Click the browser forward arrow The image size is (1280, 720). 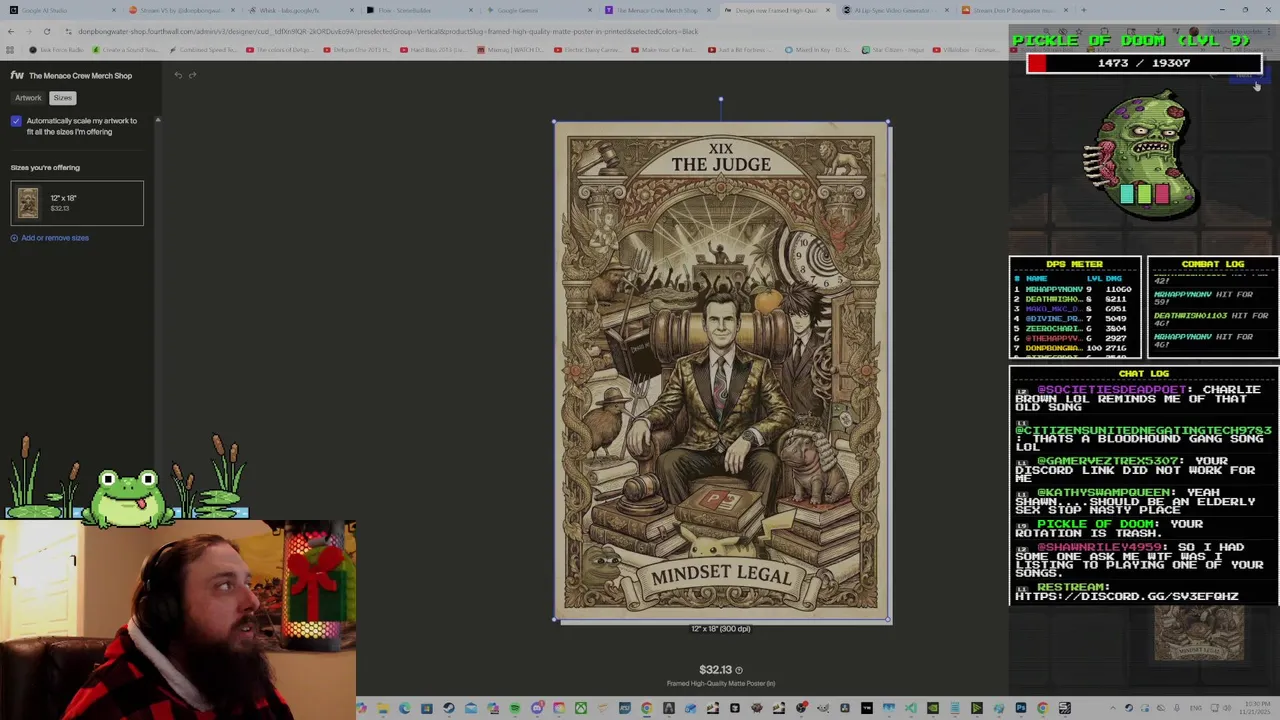pyautogui.click(x=29, y=31)
